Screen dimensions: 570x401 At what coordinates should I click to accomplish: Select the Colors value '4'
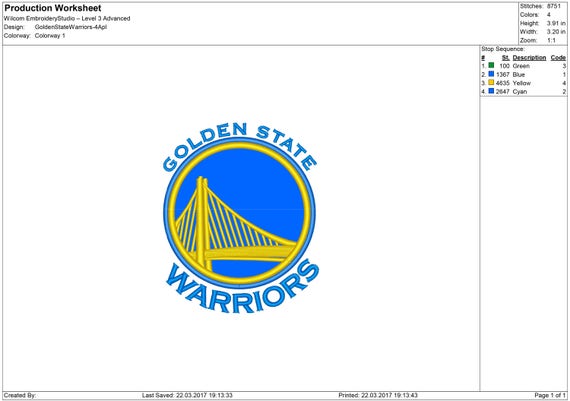(x=549, y=15)
